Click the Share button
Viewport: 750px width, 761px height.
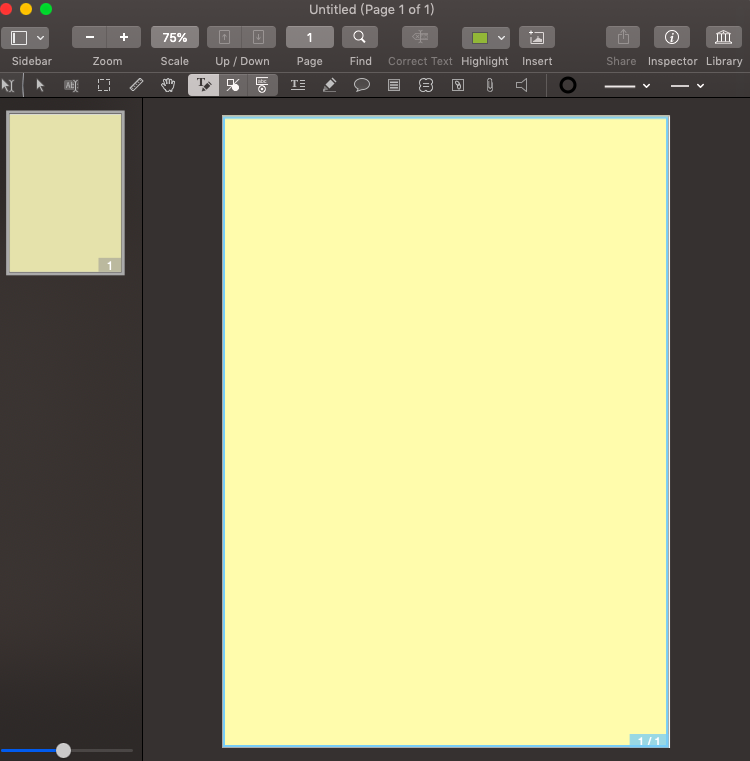(623, 37)
